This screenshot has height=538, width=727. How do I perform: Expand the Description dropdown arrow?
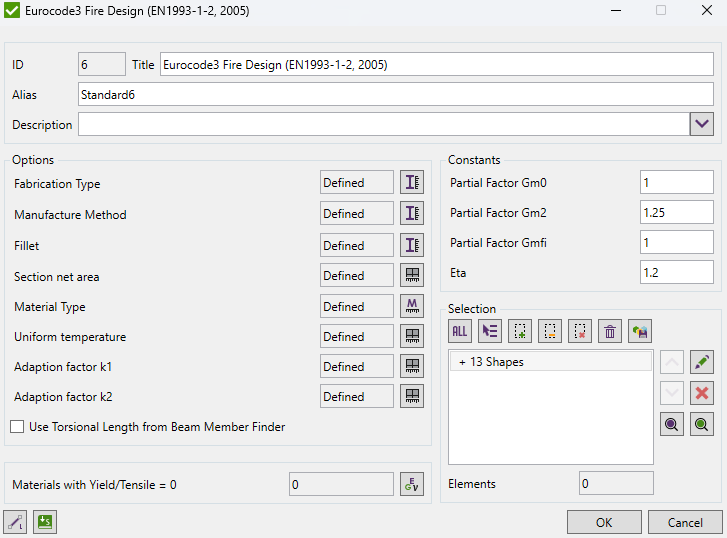click(701, 124)
